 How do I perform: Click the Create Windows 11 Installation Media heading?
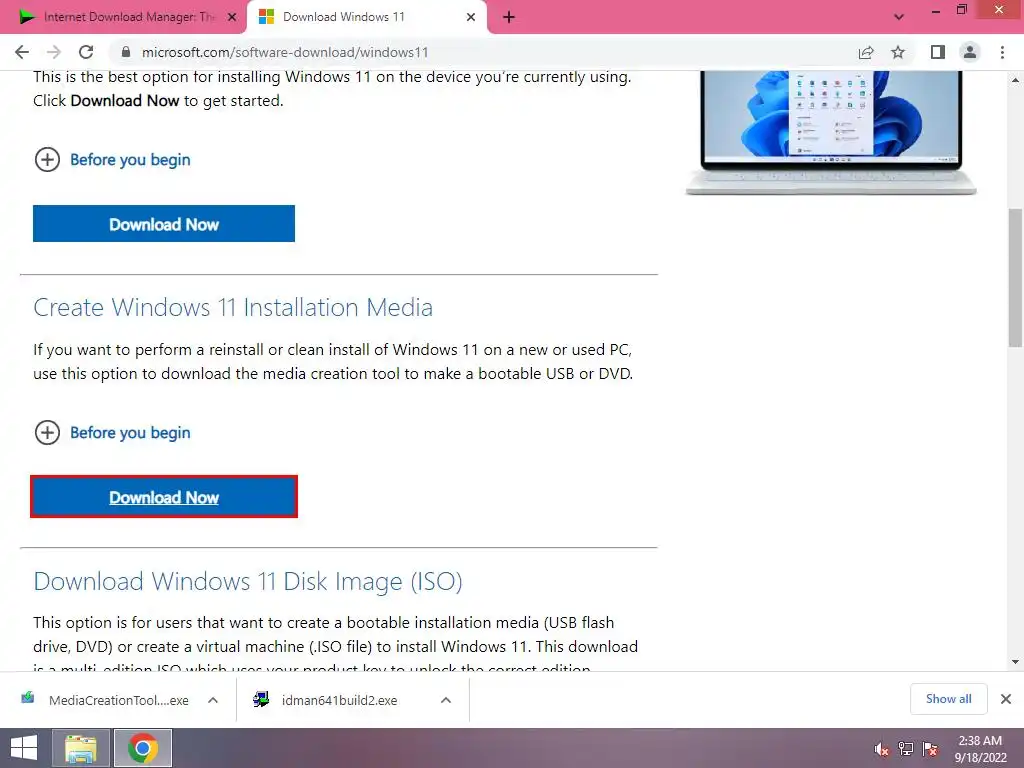tap(233, 308)
